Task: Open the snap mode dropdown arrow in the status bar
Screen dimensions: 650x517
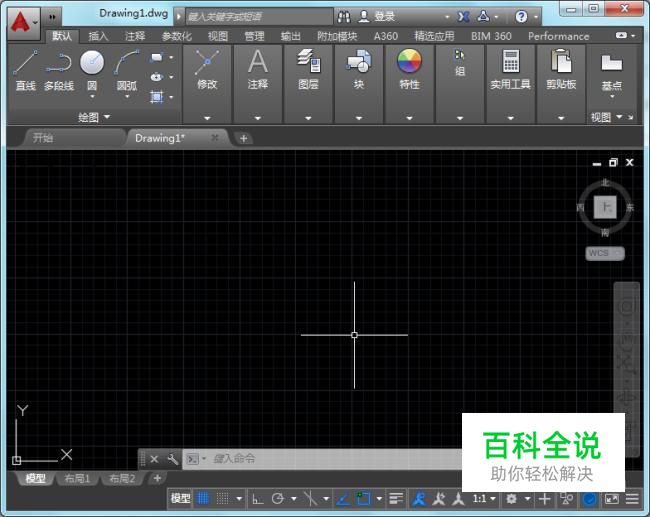Action: pyautogui.click(x=239, y=499)
